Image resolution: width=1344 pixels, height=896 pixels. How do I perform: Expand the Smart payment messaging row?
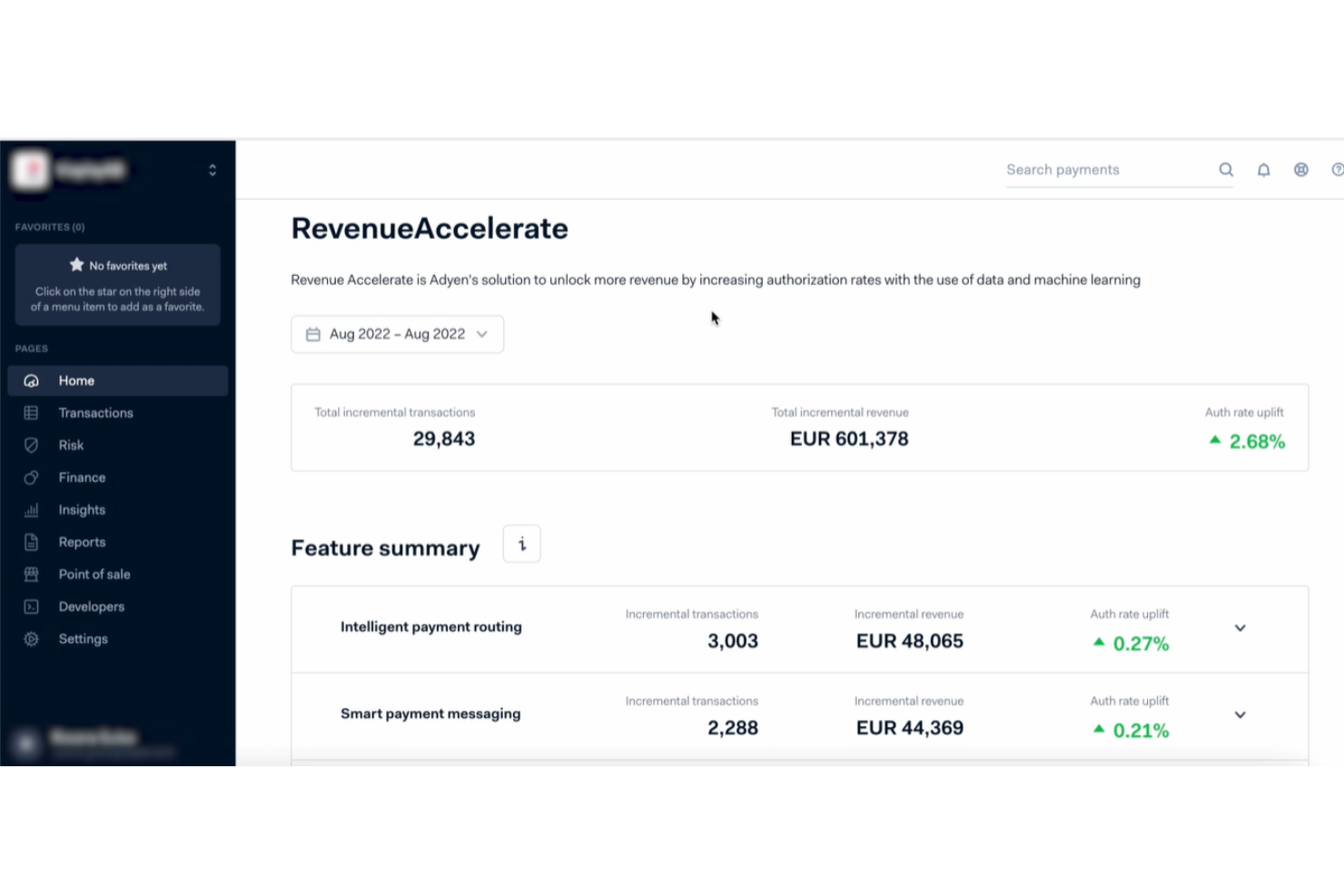point(1240,715)
